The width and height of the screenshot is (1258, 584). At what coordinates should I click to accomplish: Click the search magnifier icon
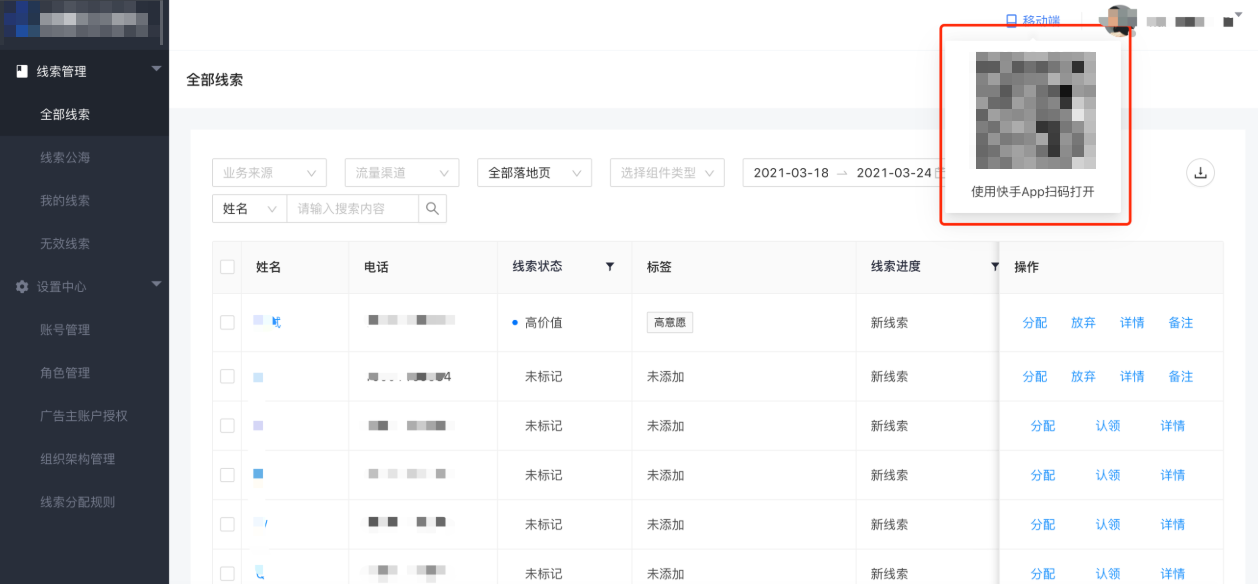pos(432,209)
